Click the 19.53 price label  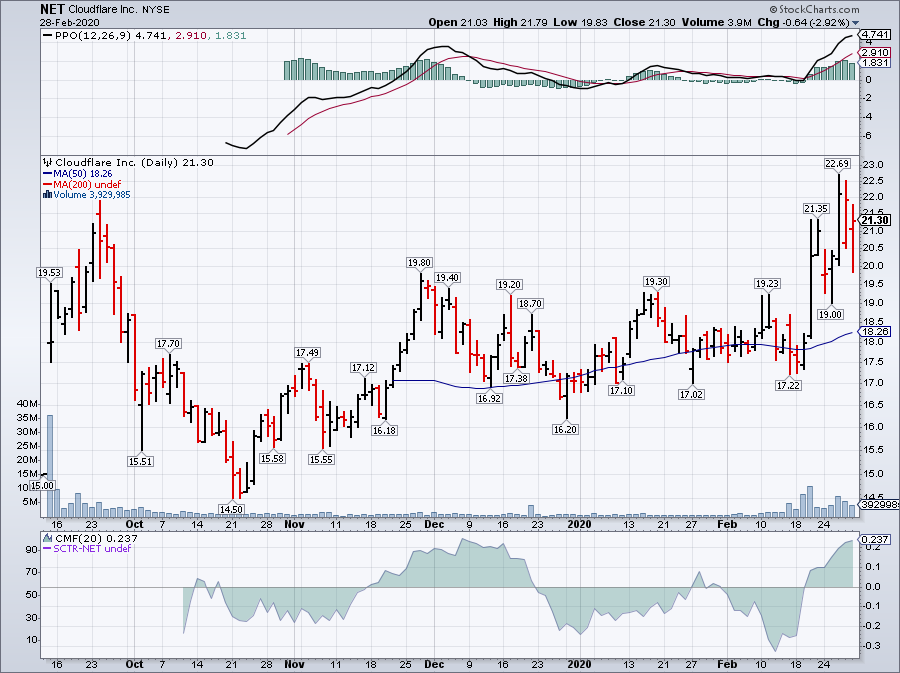tap(49, 273)
